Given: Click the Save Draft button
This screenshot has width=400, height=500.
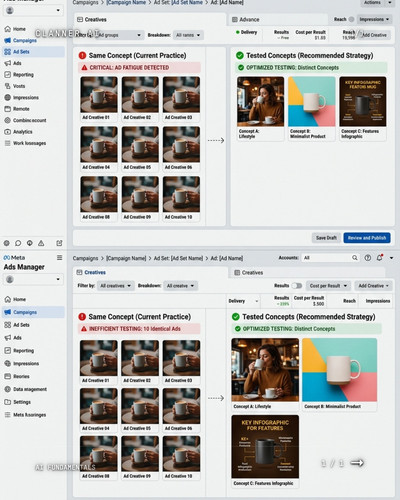Looking at the screenshot, I should pos(326,238).
